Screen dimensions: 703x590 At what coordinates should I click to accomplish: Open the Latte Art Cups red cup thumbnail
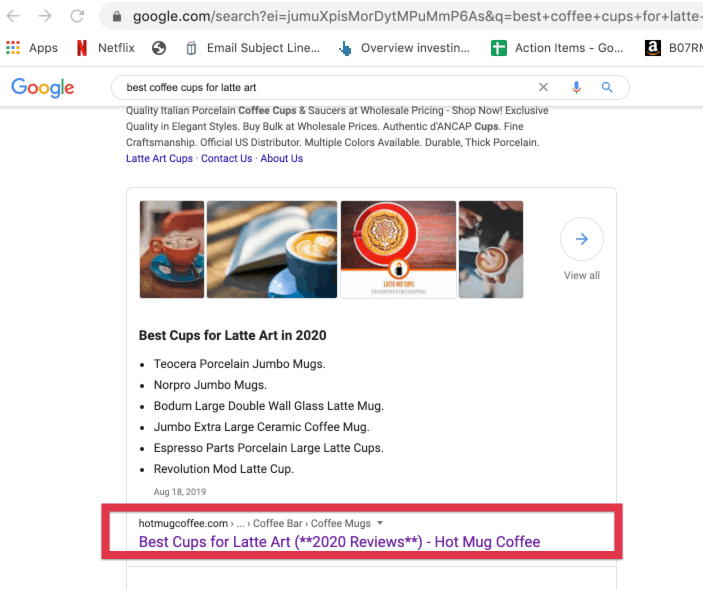398,249
